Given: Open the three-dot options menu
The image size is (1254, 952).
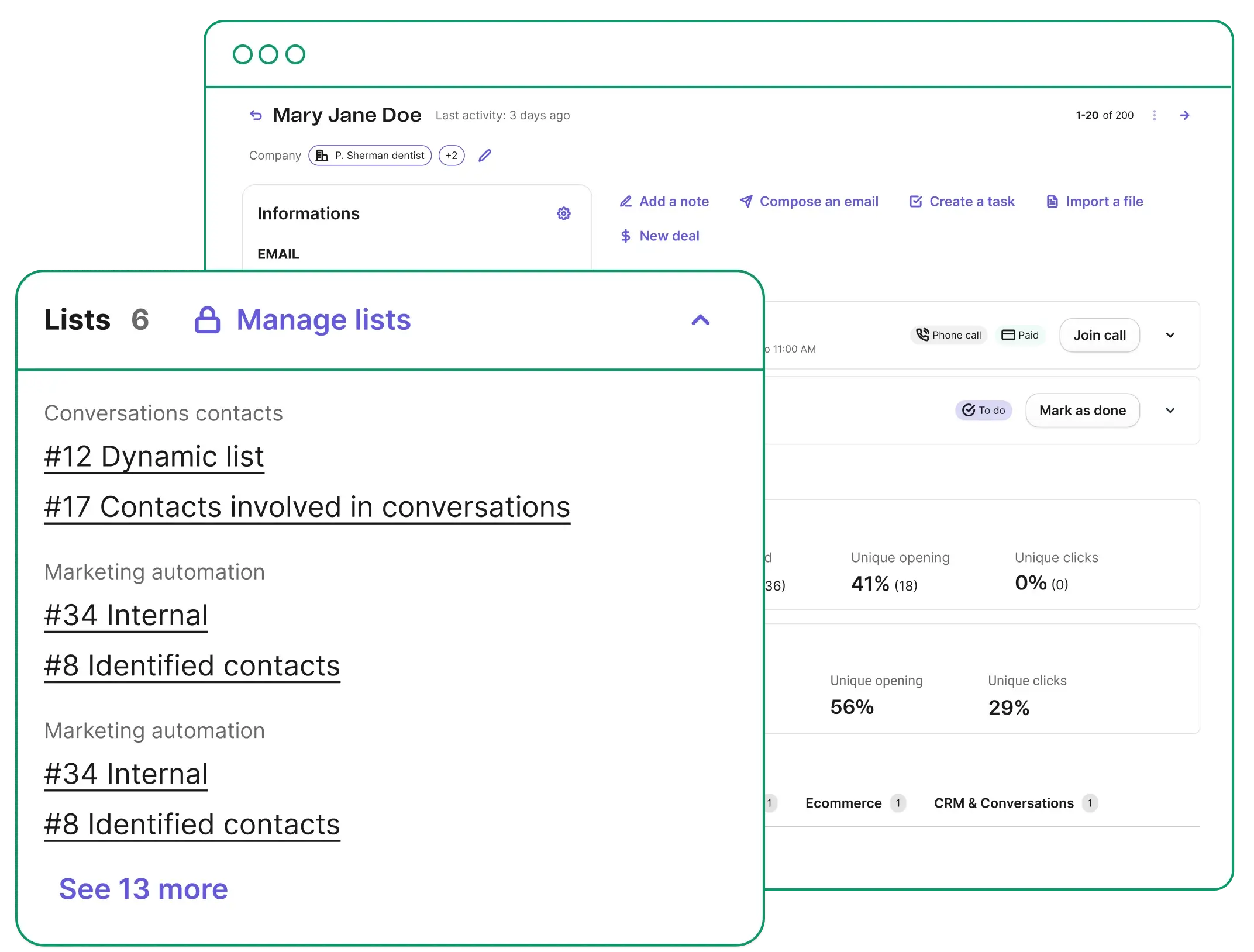Looking at the screenshot, I should click(1154, 115).
